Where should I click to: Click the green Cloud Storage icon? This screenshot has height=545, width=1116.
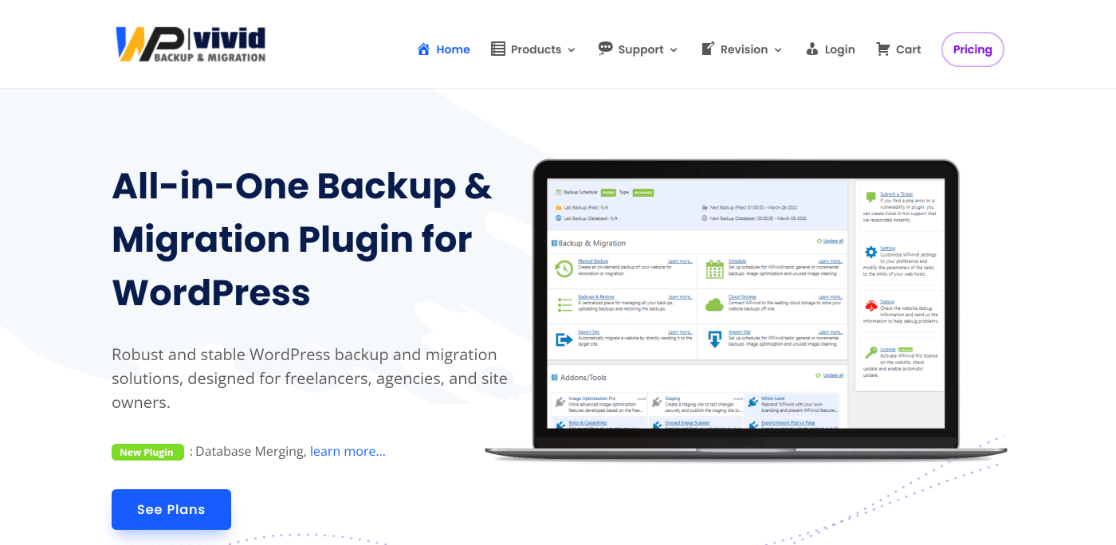point(714,305)
